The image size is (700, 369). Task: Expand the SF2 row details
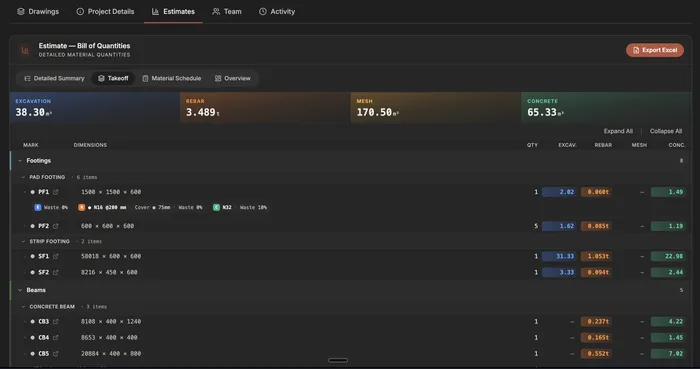click(25, 272)
